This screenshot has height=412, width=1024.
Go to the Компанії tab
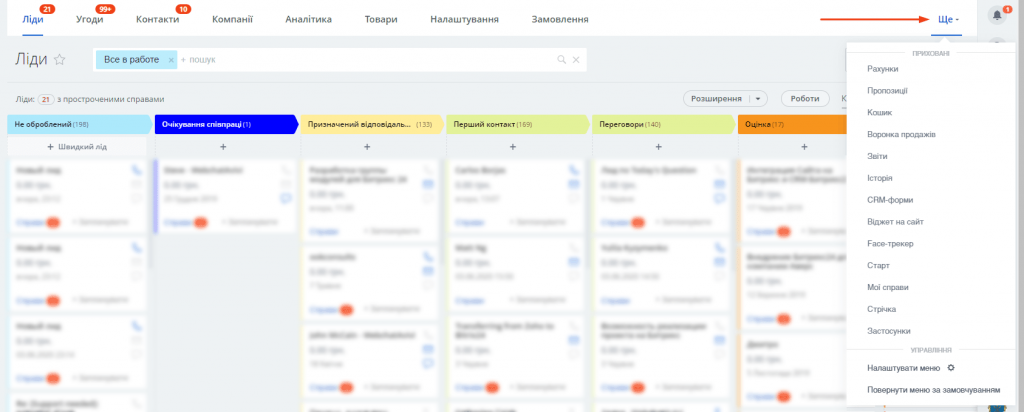coord(232,19)
